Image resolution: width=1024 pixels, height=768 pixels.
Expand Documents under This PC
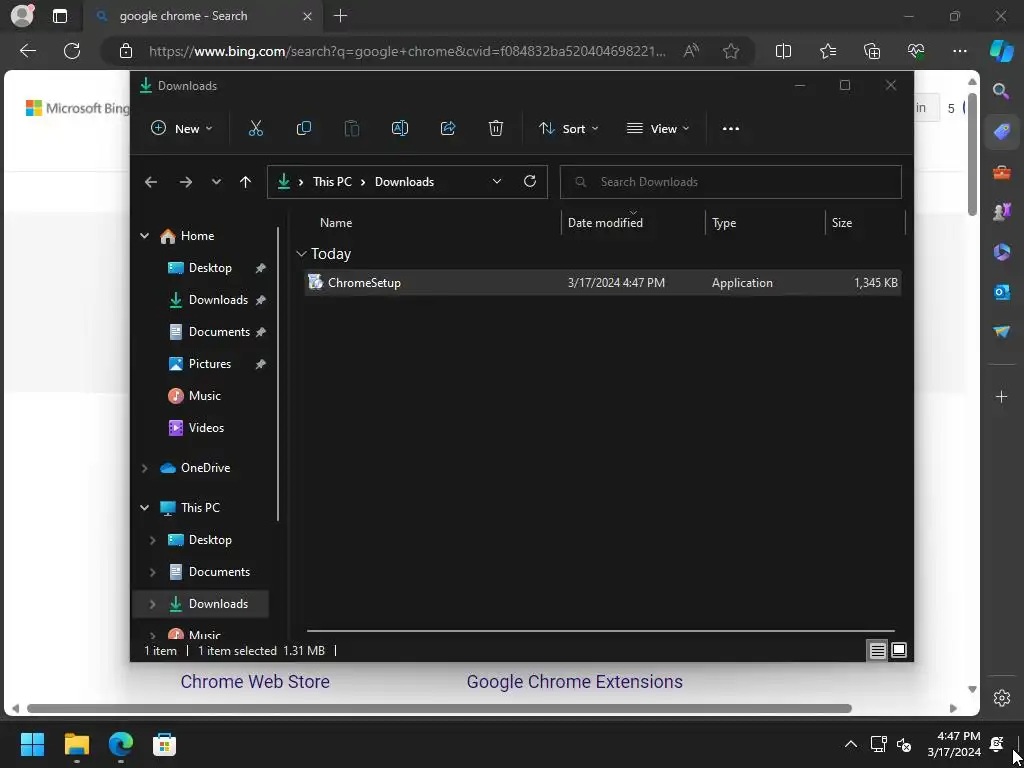152,572
